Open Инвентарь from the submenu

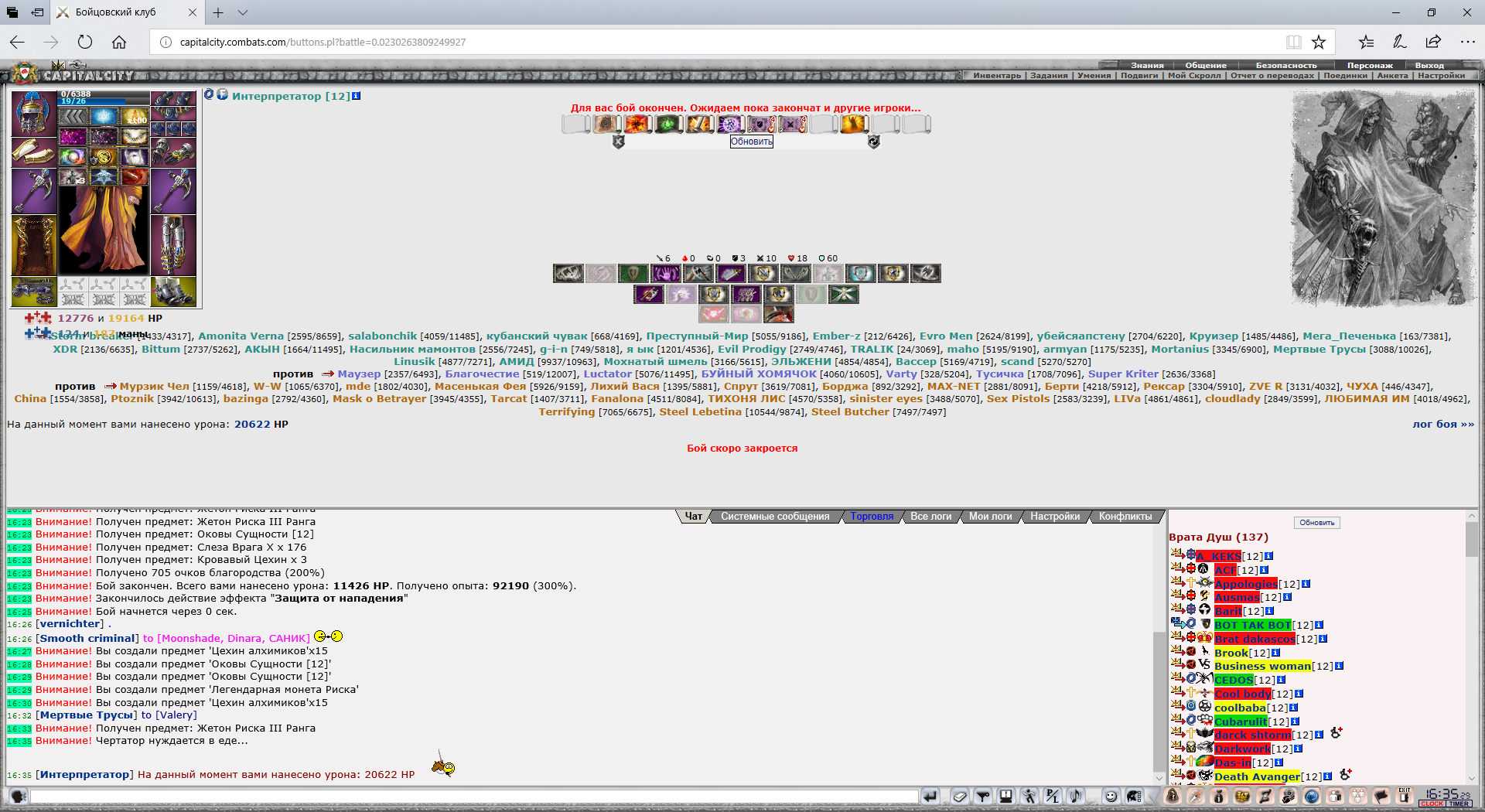(x=997, y=76)
